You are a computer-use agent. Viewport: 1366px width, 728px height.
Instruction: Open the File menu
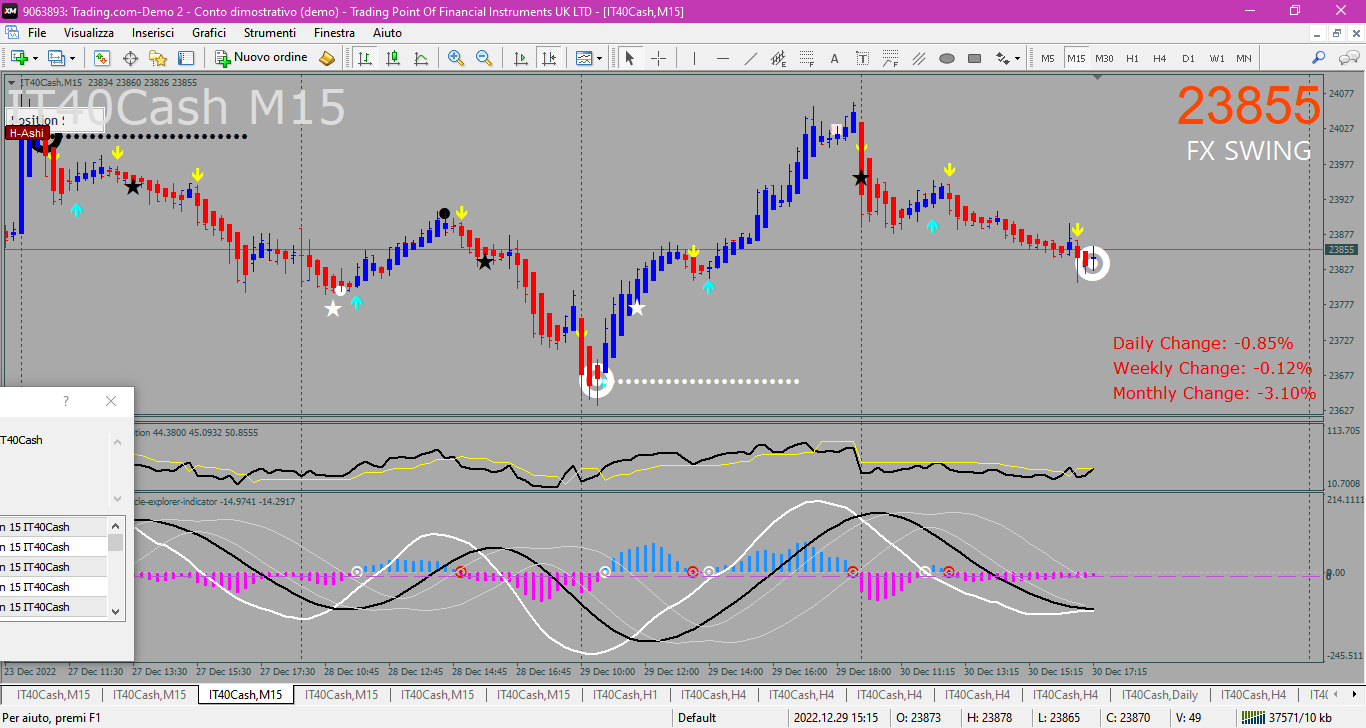tap(37, 33)
